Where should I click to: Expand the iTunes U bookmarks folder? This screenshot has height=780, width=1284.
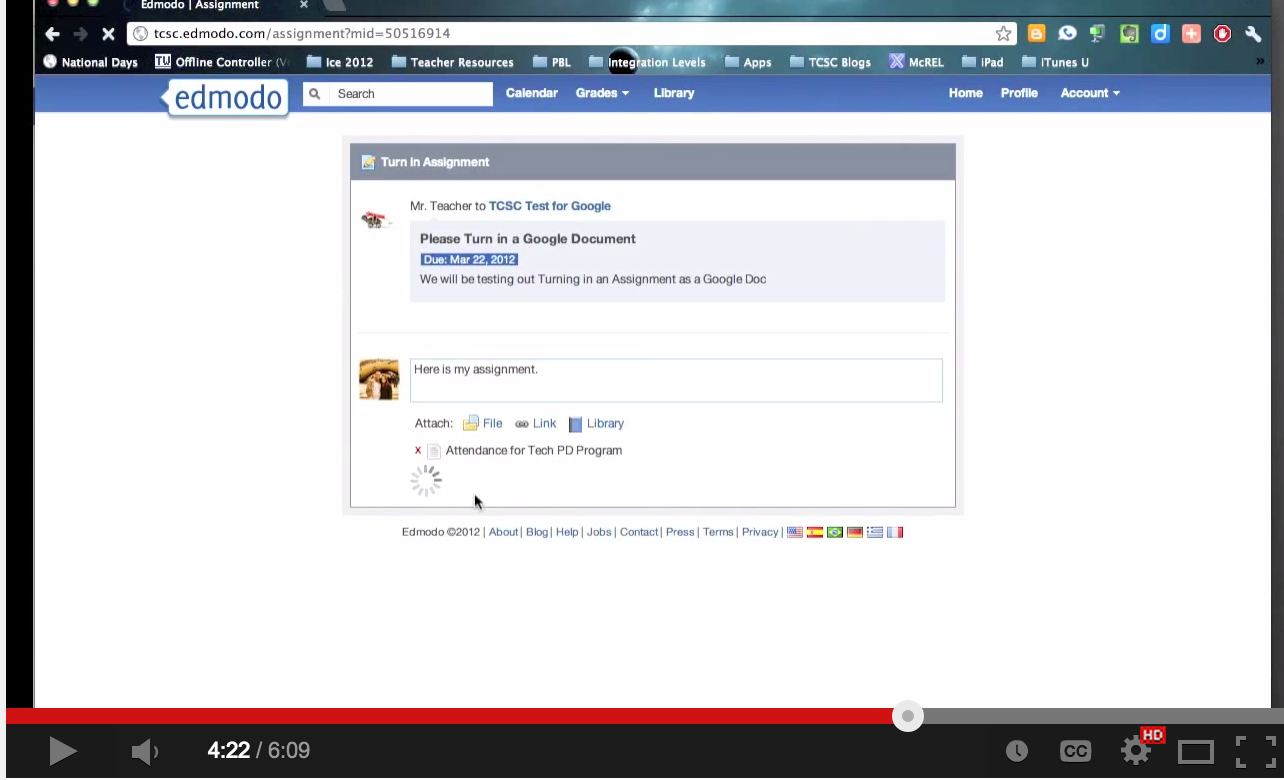[1055, 62]
